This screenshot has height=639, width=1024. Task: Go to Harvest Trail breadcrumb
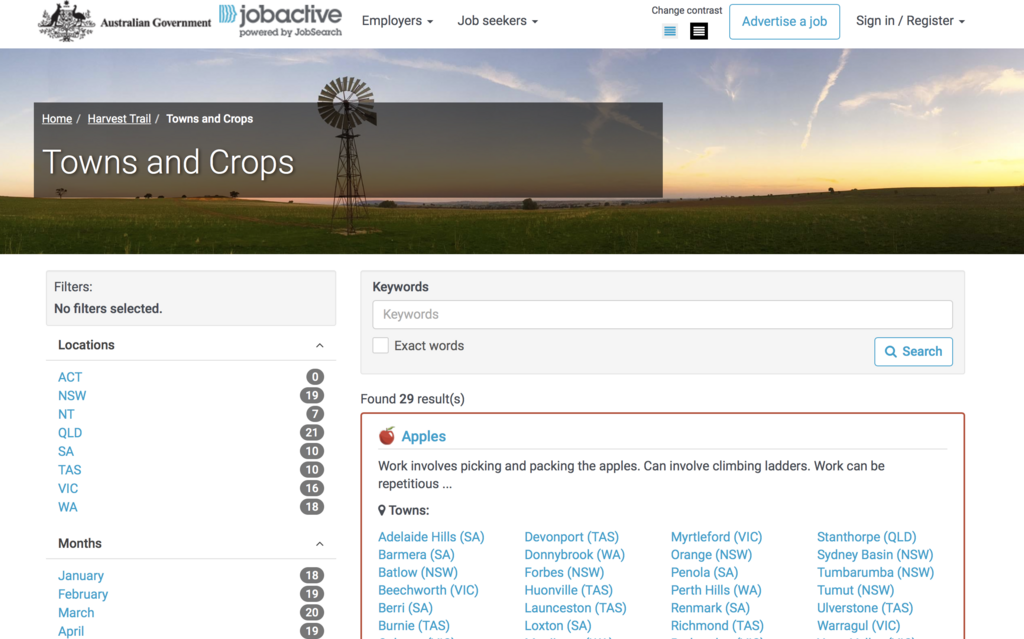tap(119, 119)
